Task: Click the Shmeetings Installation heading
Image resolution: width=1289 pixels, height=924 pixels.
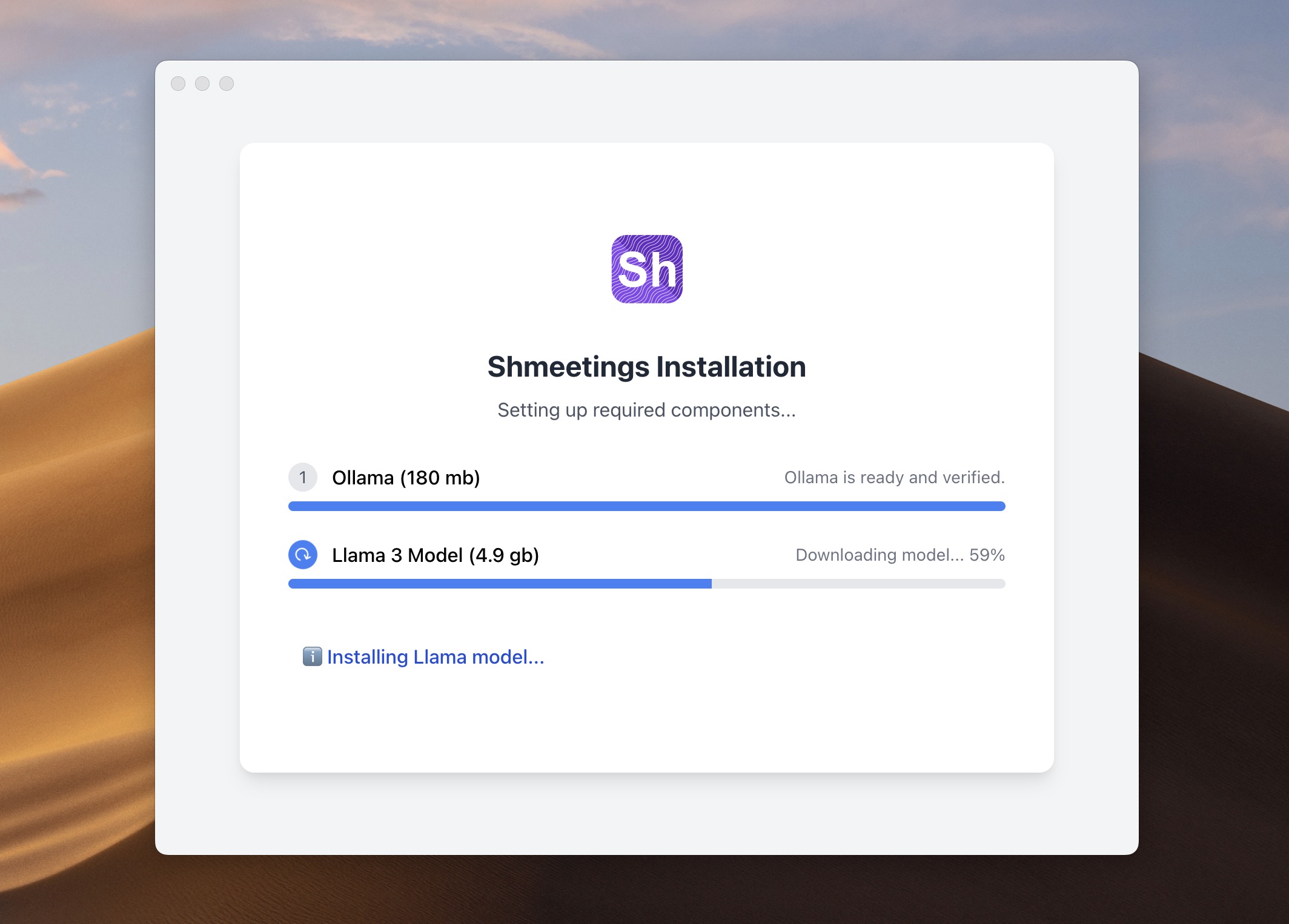Action: 646,367
